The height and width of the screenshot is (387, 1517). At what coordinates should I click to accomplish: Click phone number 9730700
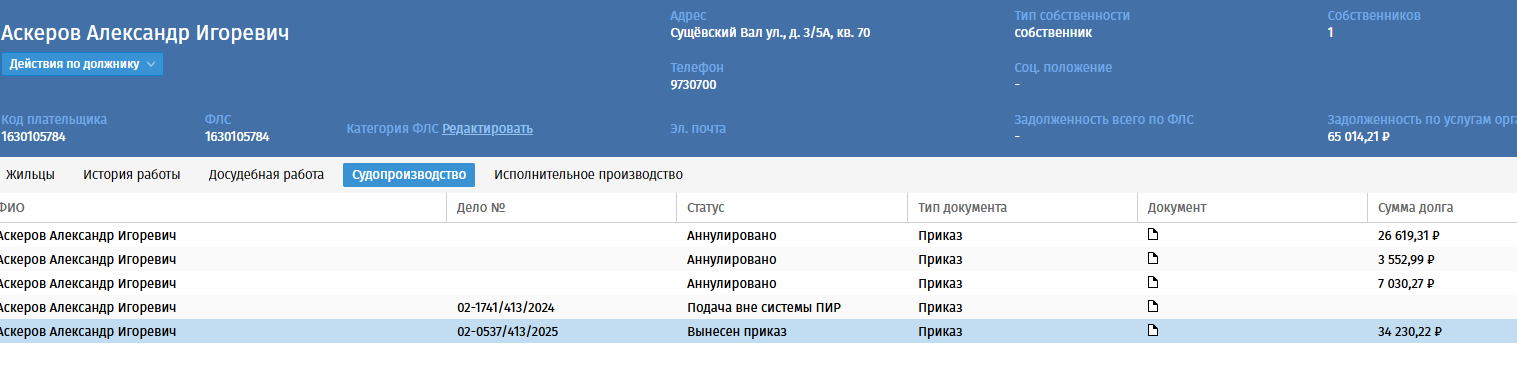(x=693, y=85)
